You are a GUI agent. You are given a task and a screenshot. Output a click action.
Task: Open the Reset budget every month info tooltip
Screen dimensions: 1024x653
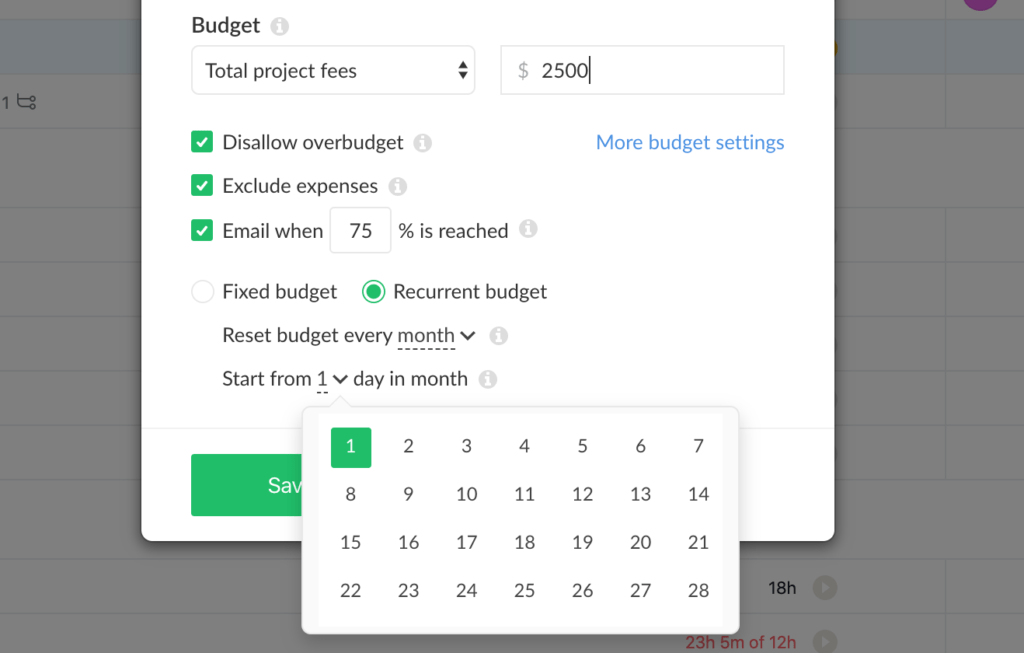pyautogui.click(x=498, y=335)
